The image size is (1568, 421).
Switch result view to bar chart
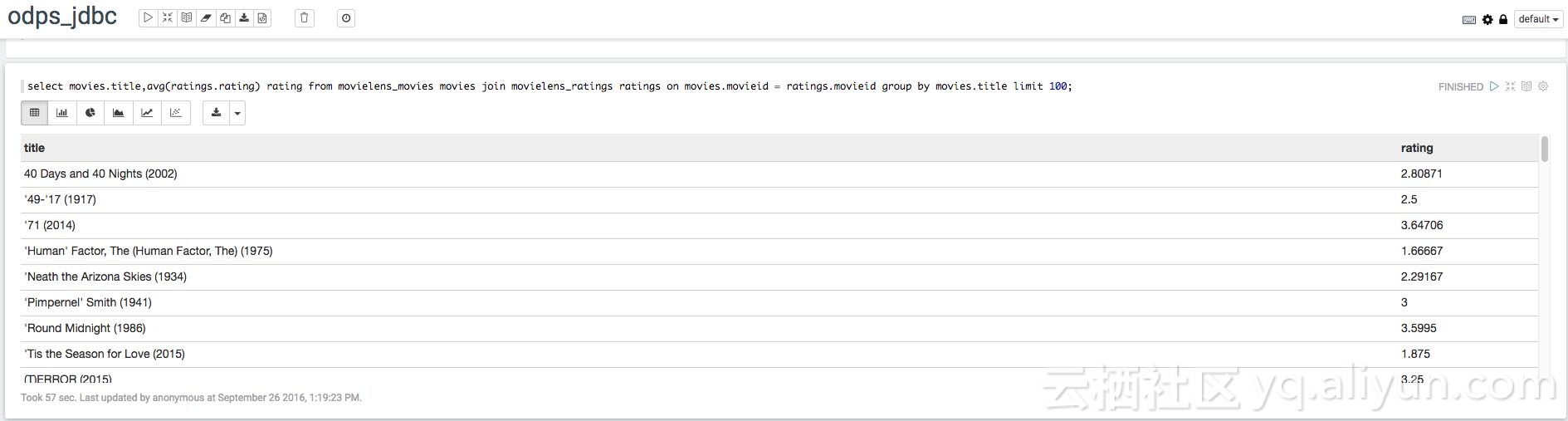pyautogui.click(x=62, y=113)
